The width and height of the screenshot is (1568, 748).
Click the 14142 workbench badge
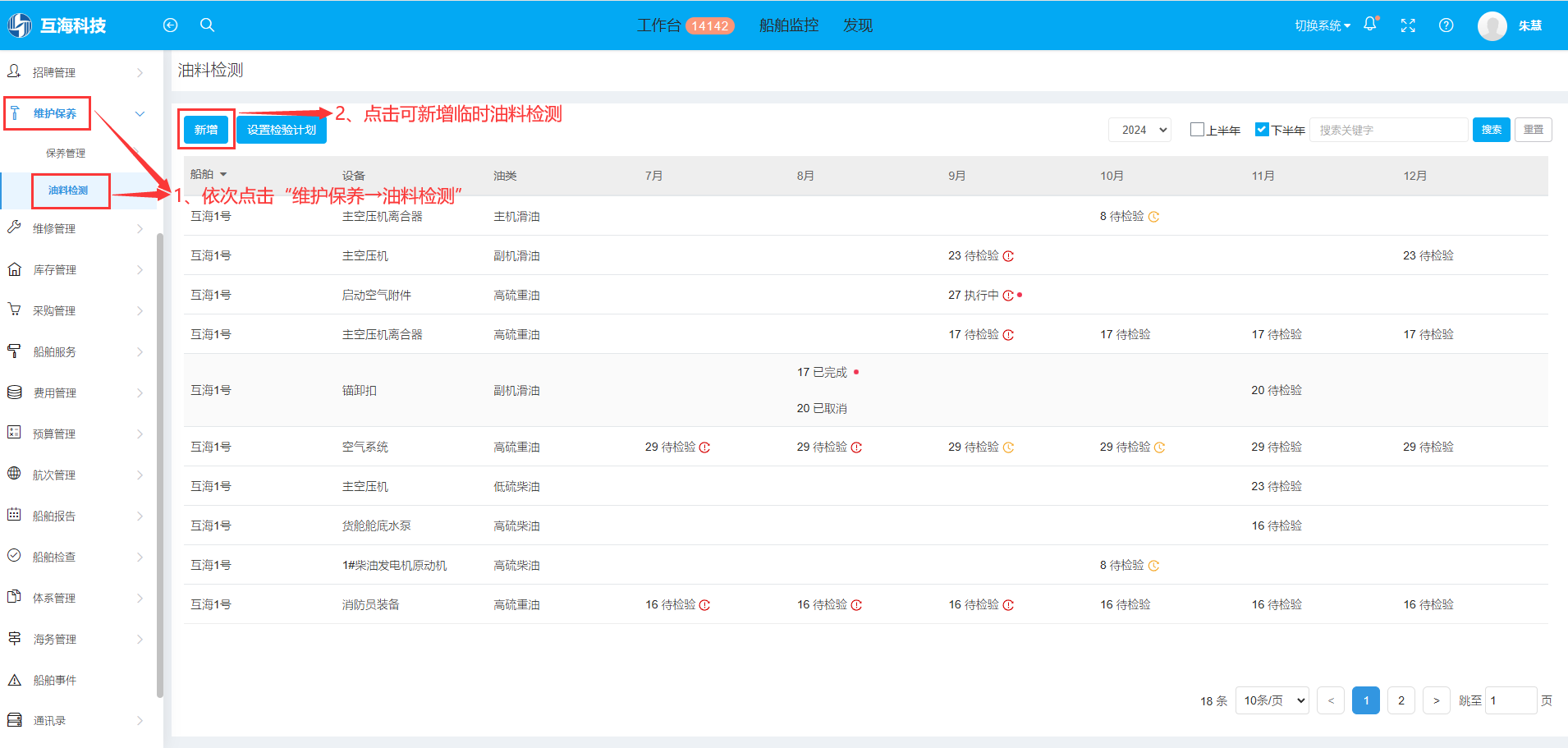click(710, 25)
